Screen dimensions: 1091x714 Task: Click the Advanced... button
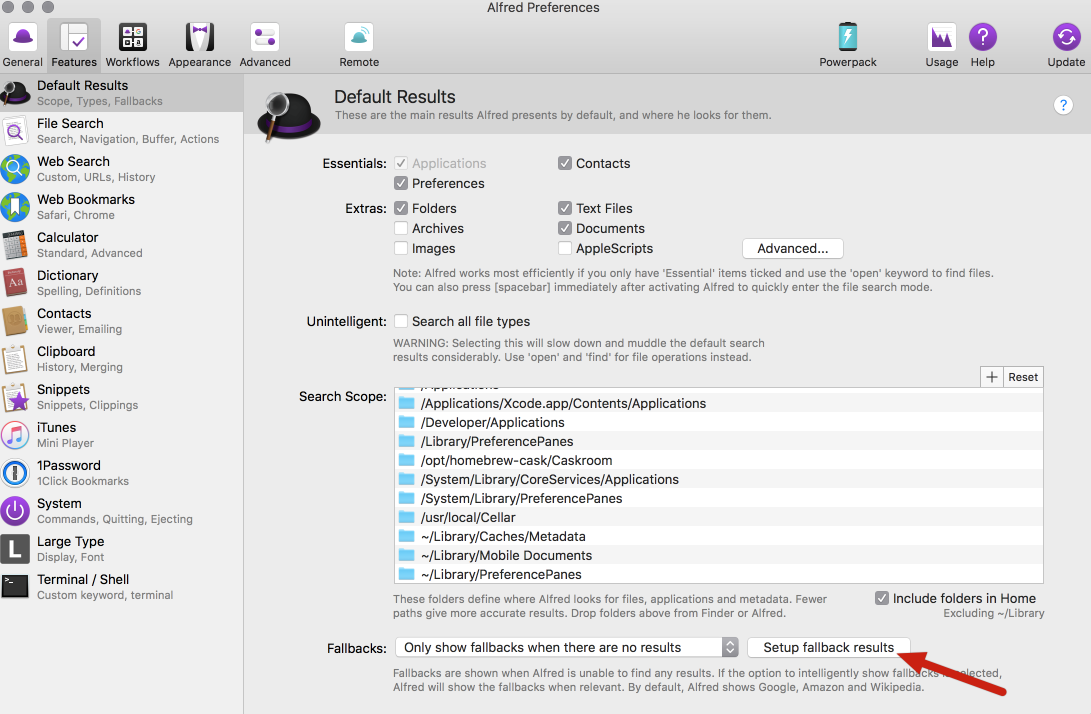tap(793, 248)
